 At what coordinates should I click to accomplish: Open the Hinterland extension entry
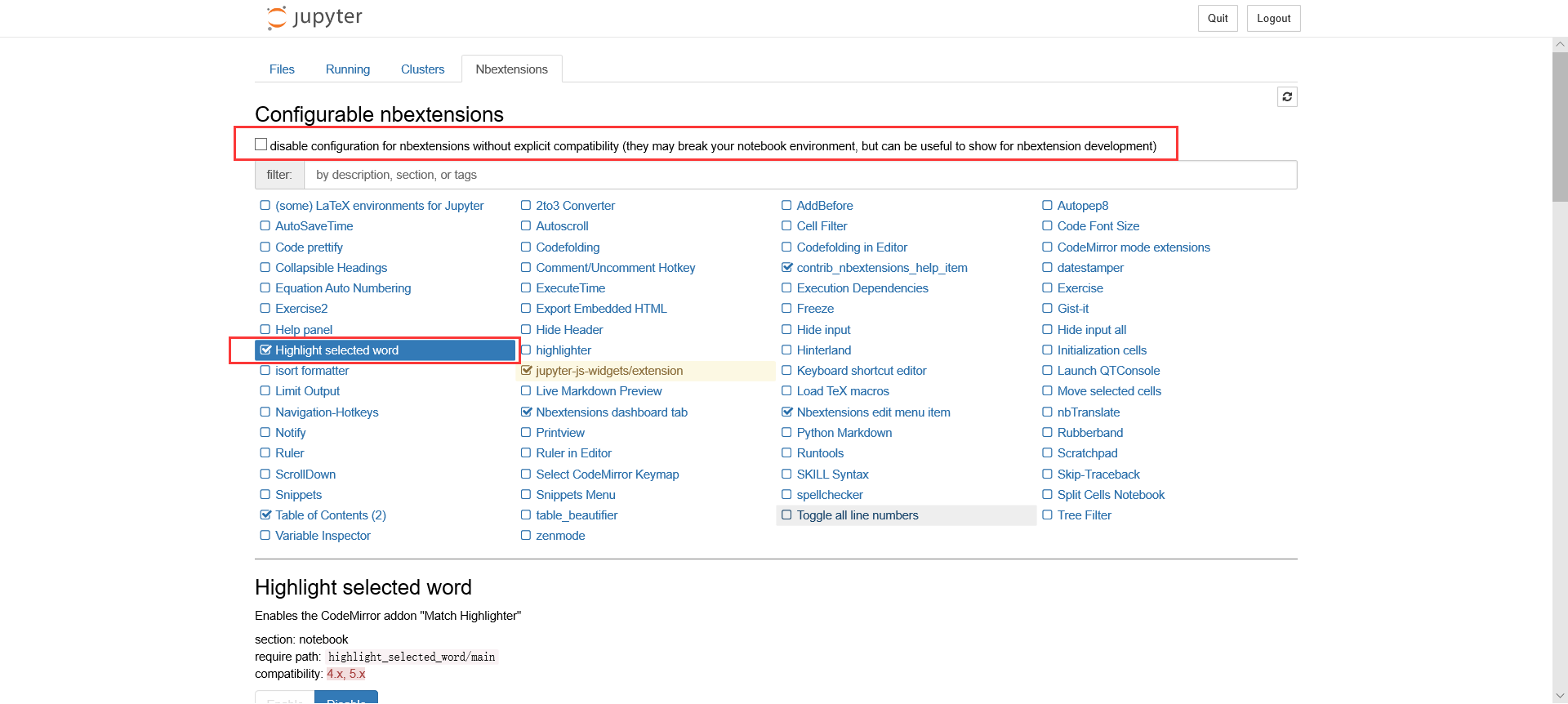[x=823, y=350]
